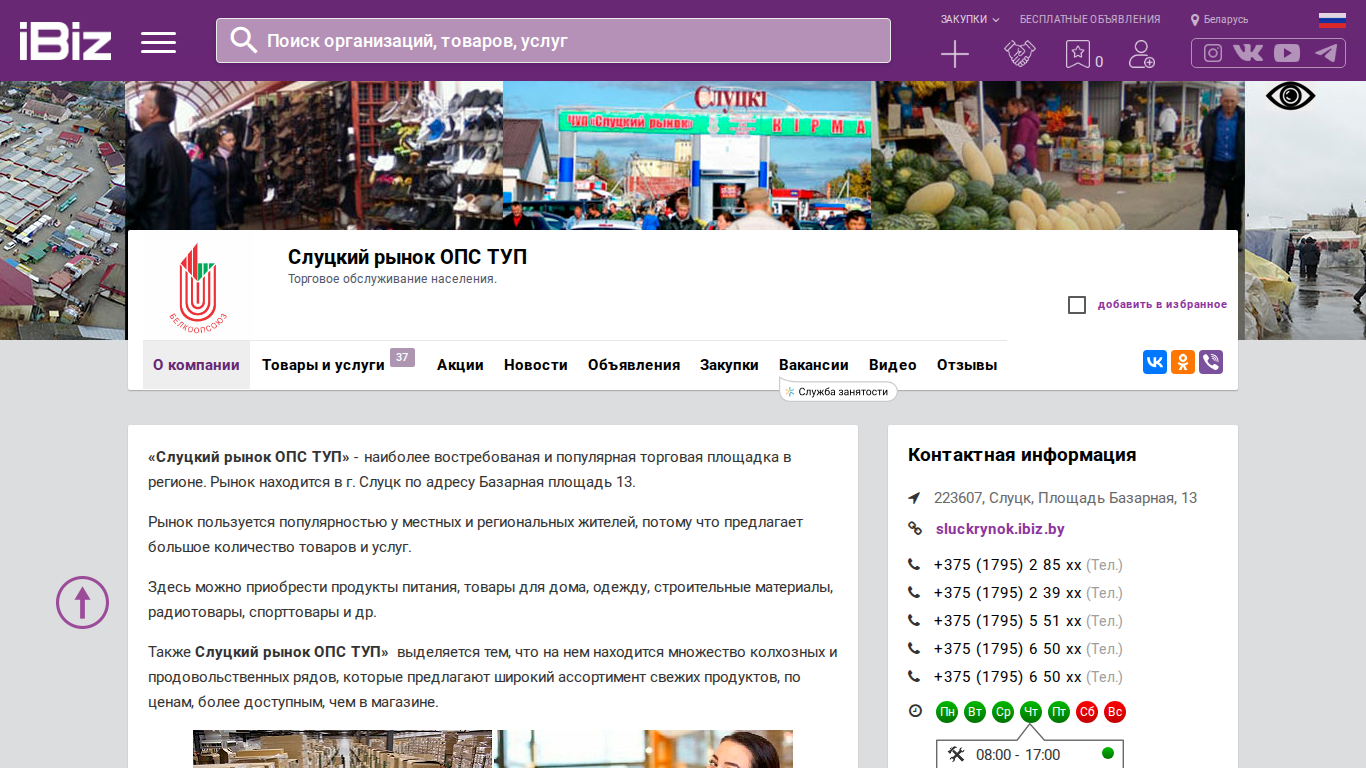This screenshot has height=768, width=1366.
Task: Call phone +375 (1795) 5 51 xx
Action: click(1008, 621)
